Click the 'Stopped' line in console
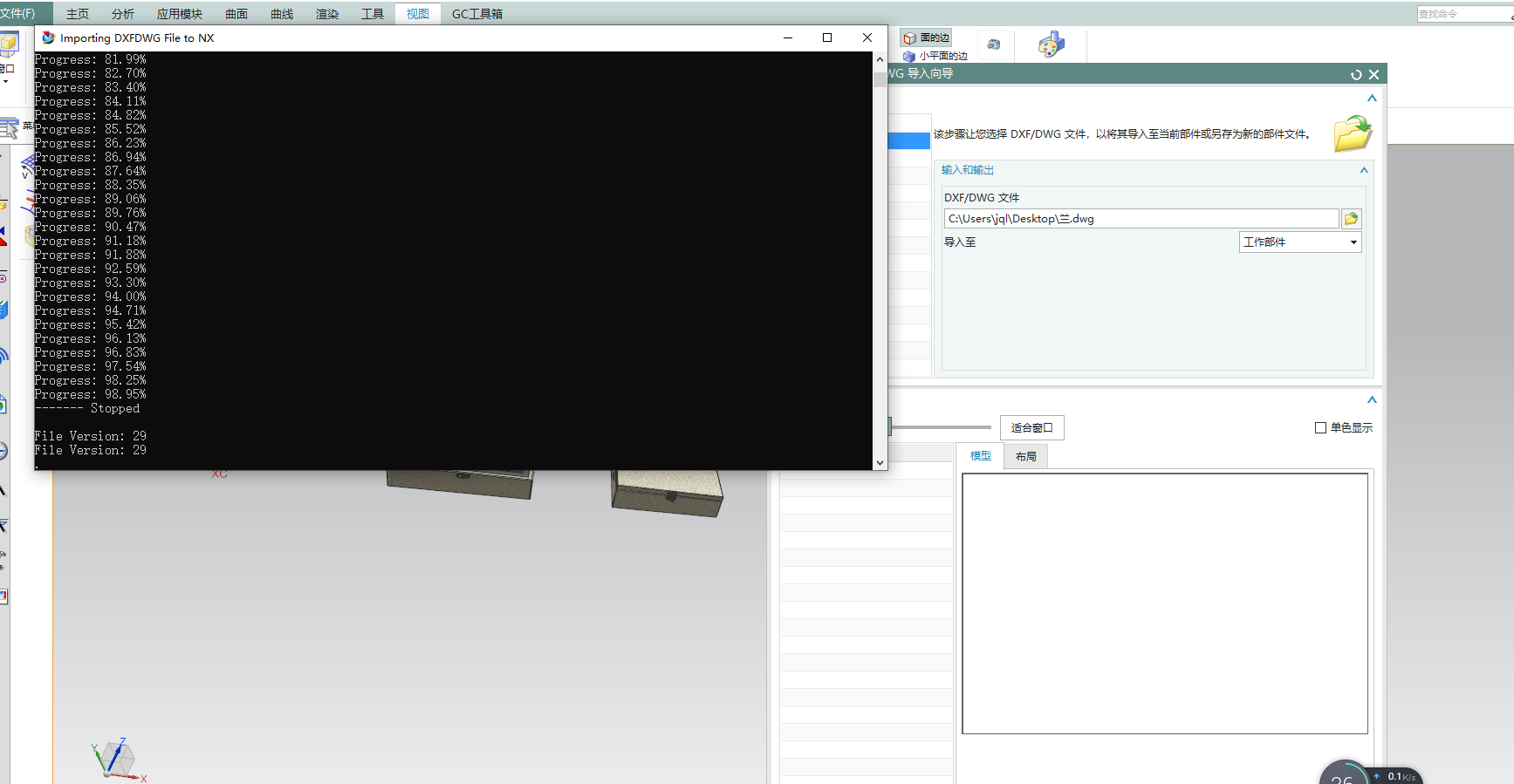The image size is (1514, 784). pos(87,408)
